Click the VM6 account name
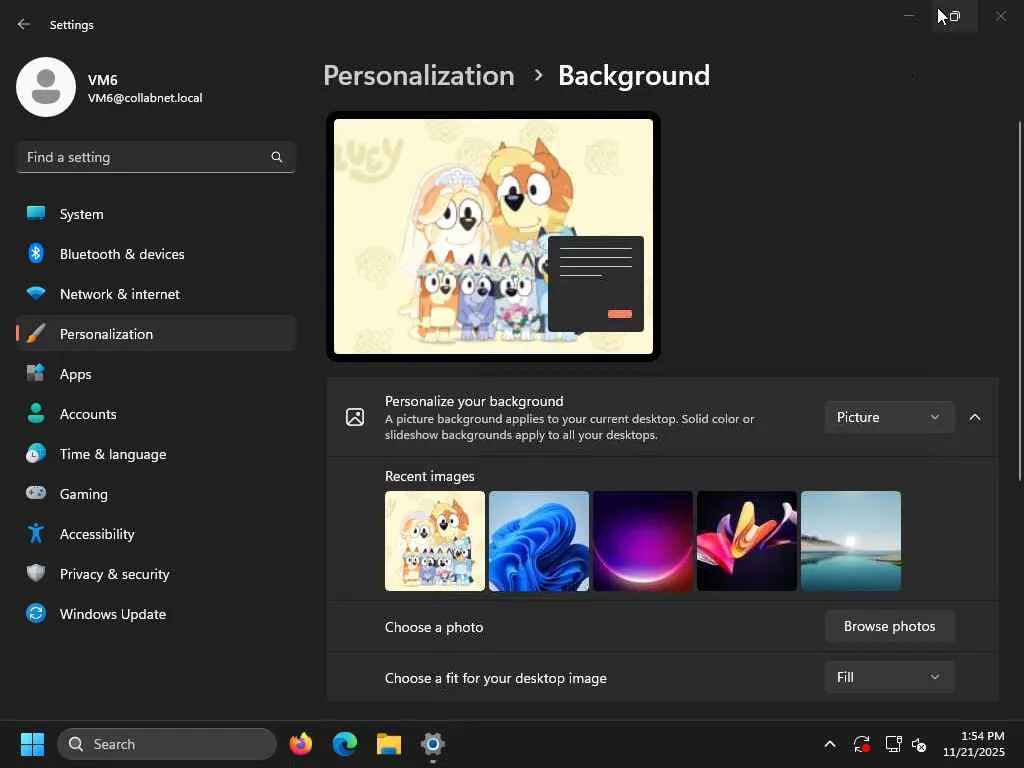The height and width of the screenshot is (768, 1024). pos(103,80)
